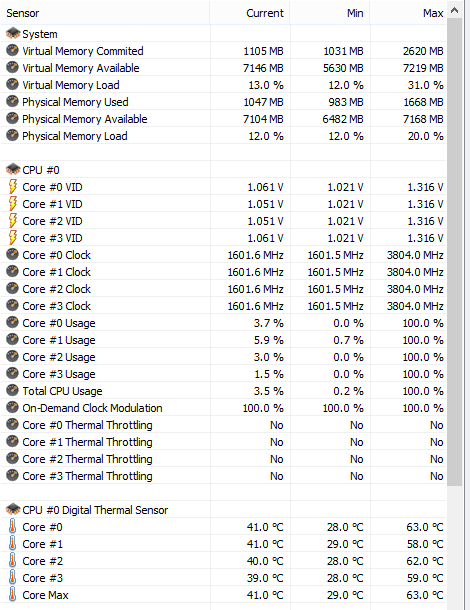Click the Core #0 VID lightning bolt icon

coord(13,187)
